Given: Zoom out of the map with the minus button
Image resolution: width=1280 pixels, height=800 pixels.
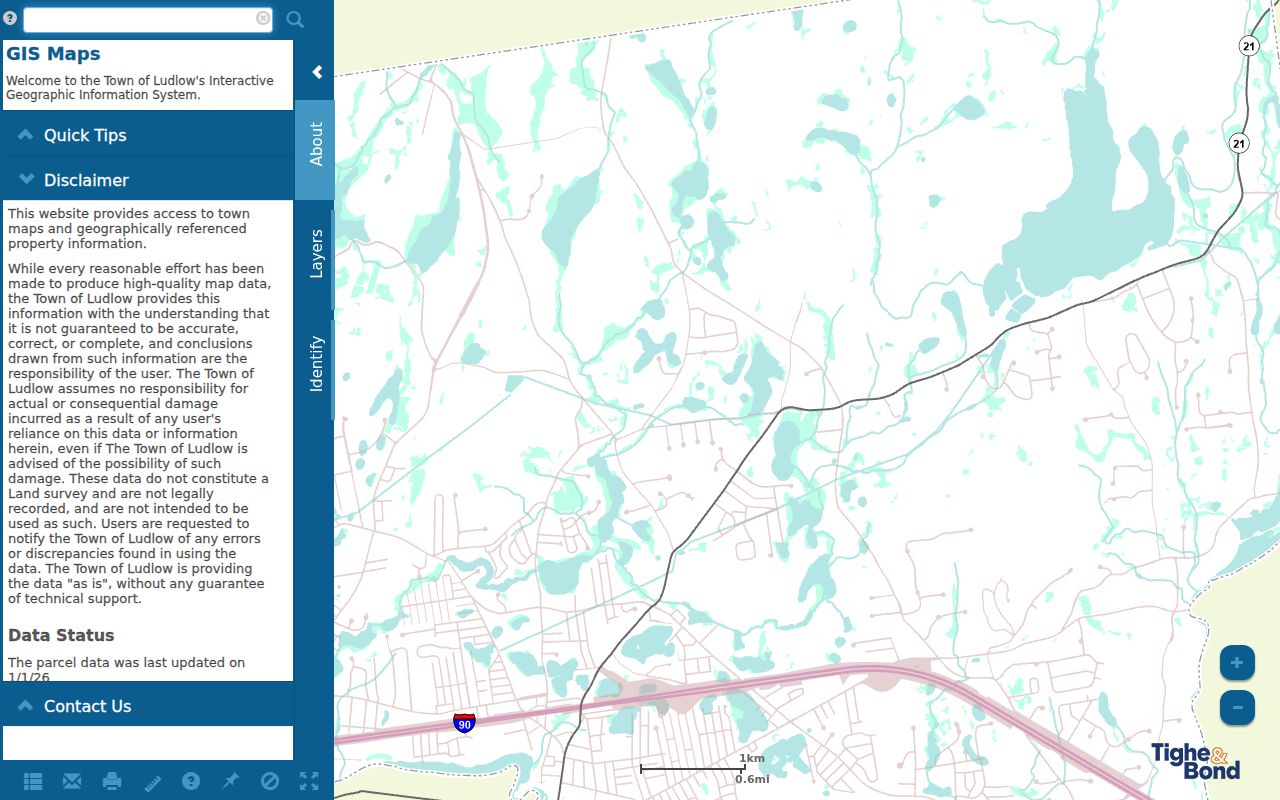Looking at the screenshot, I should pos(1237,708).
